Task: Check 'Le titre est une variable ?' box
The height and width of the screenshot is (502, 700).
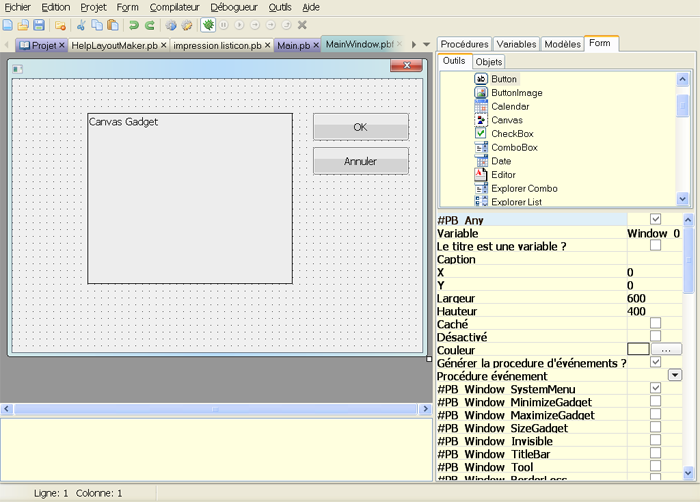Action: coord(656,245)
